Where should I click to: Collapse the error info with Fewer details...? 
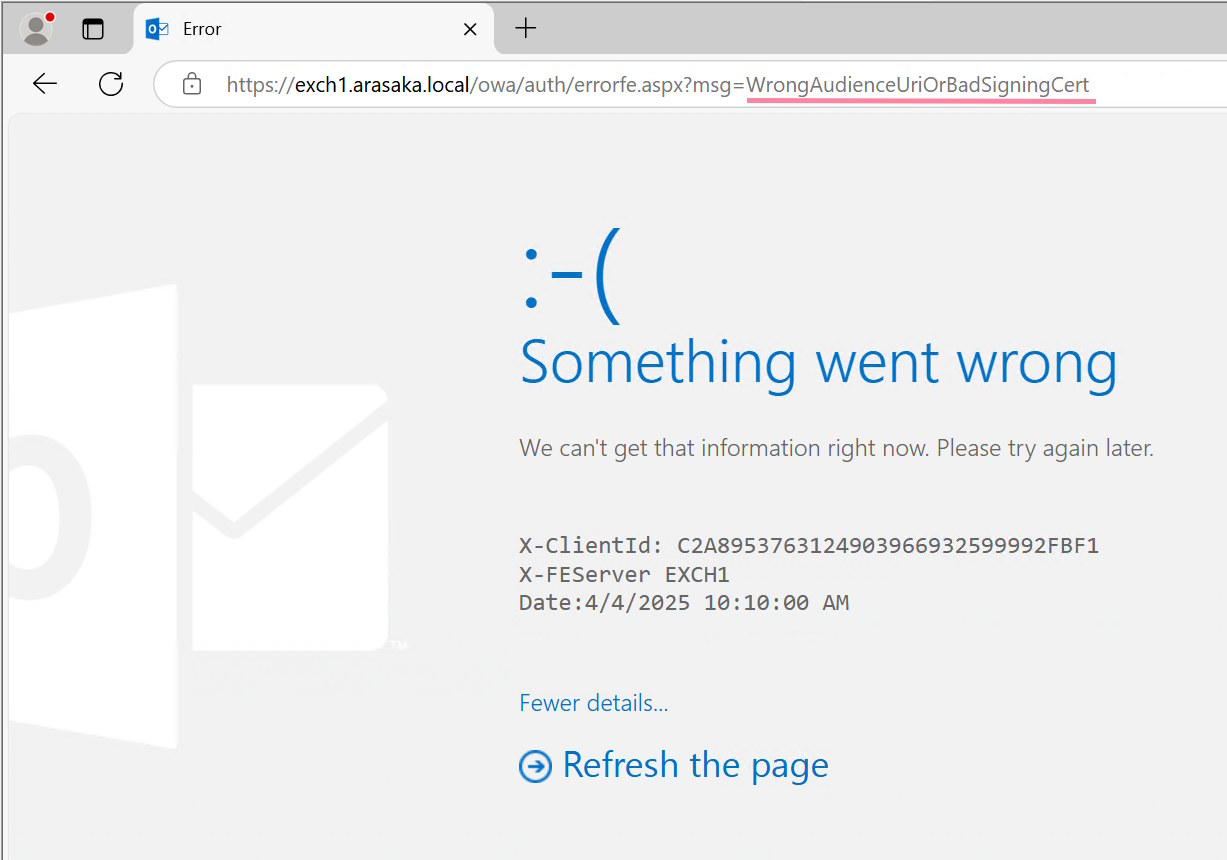(x=593, y=703)
